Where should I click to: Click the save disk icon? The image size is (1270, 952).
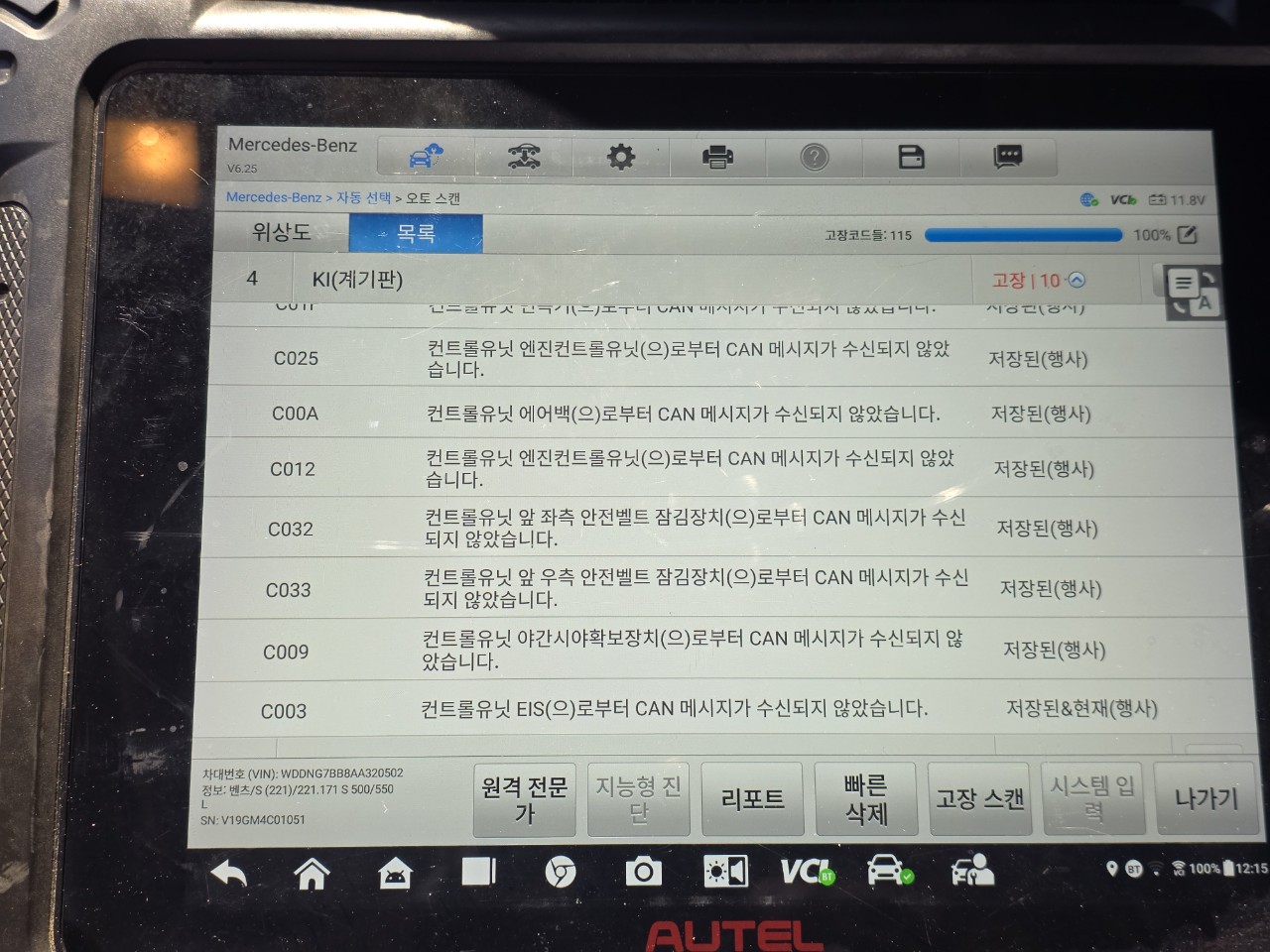911,157
